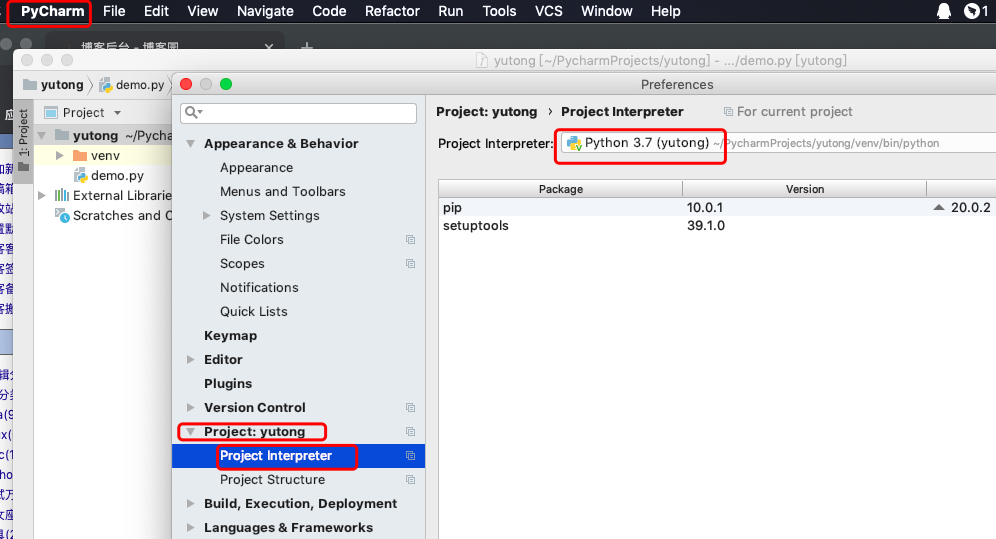Select Project: yutong settings category
Image resolution: width=996 pixels, height=539 pixels.
[254, 432]
